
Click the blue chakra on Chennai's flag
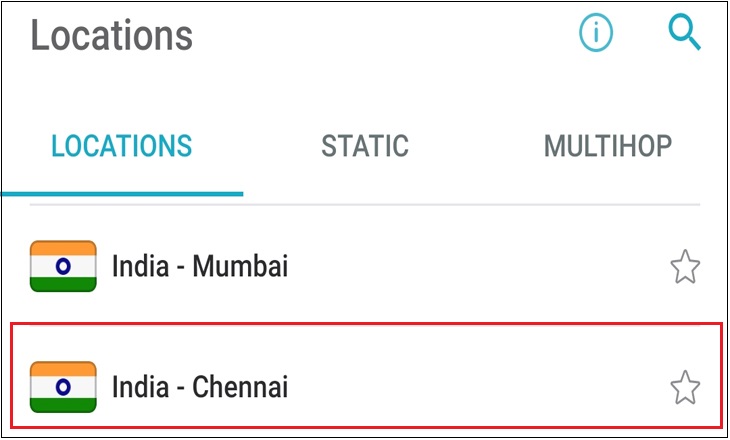click(x=63, y=387)
